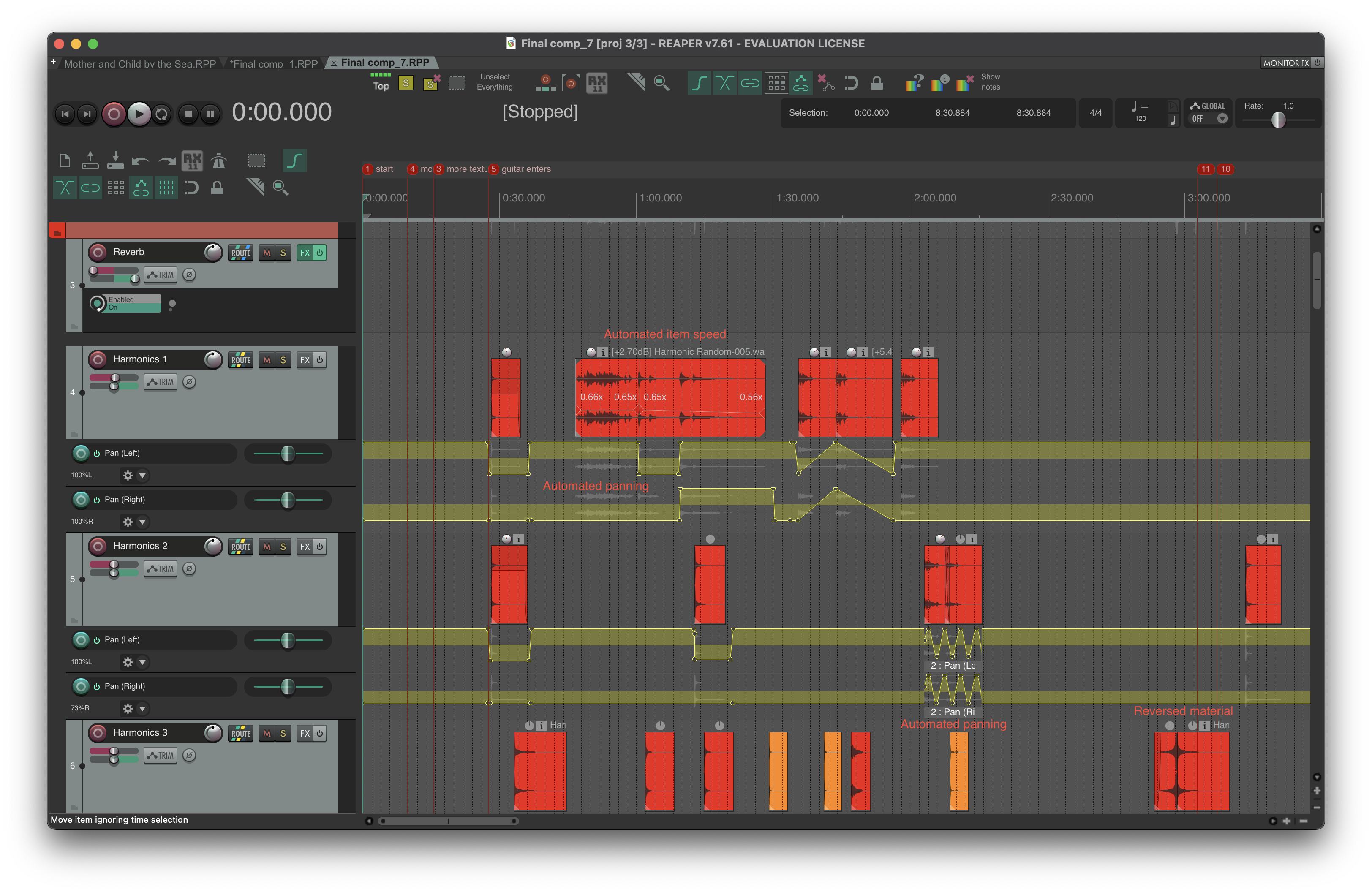Image resolution: width=1372 pixels, height=892 pixels.
Task: Click Unselect Everything toolbar button
Action: tap(495, 82)
